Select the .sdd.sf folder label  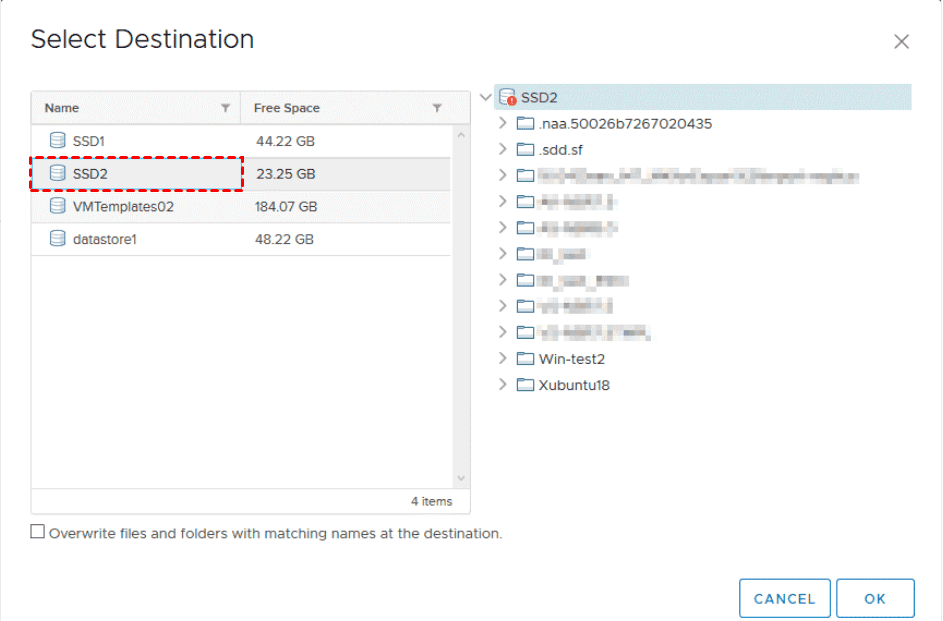(x=561, y=150)
